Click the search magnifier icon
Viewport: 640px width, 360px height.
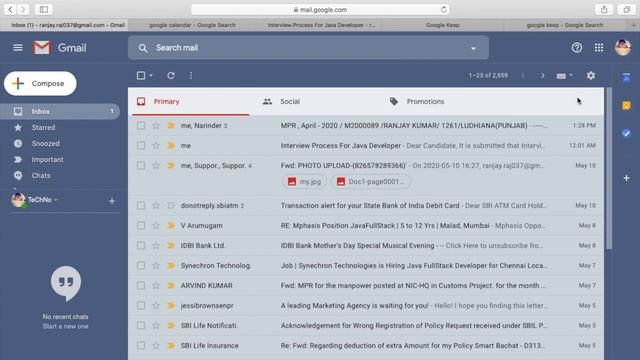point(142,48)
